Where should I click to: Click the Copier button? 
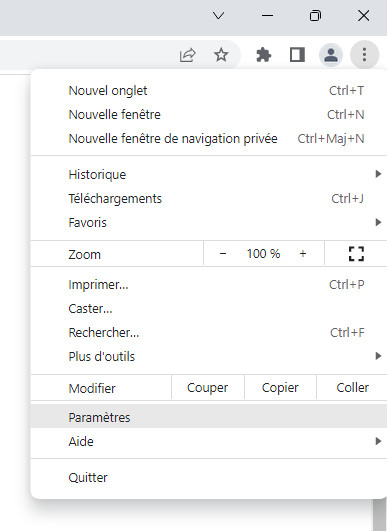coord(280,388)
